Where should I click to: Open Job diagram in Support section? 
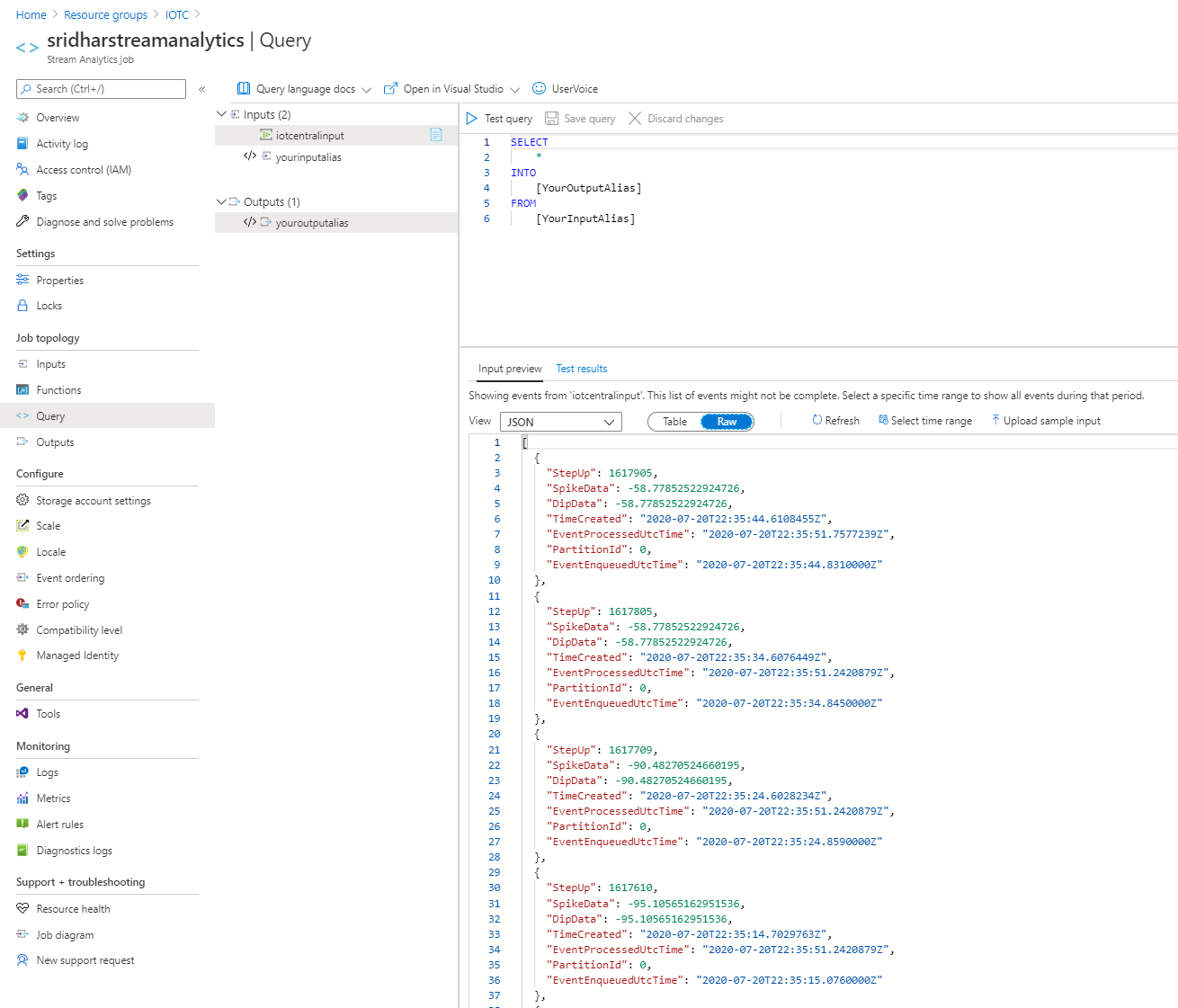click(x=64, y=934)
